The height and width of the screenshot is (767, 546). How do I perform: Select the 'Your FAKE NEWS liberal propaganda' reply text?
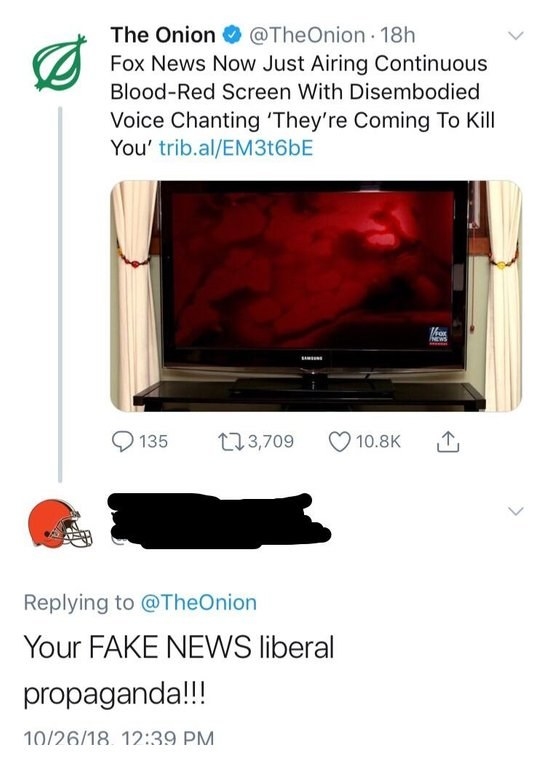[x=179, y=670]
